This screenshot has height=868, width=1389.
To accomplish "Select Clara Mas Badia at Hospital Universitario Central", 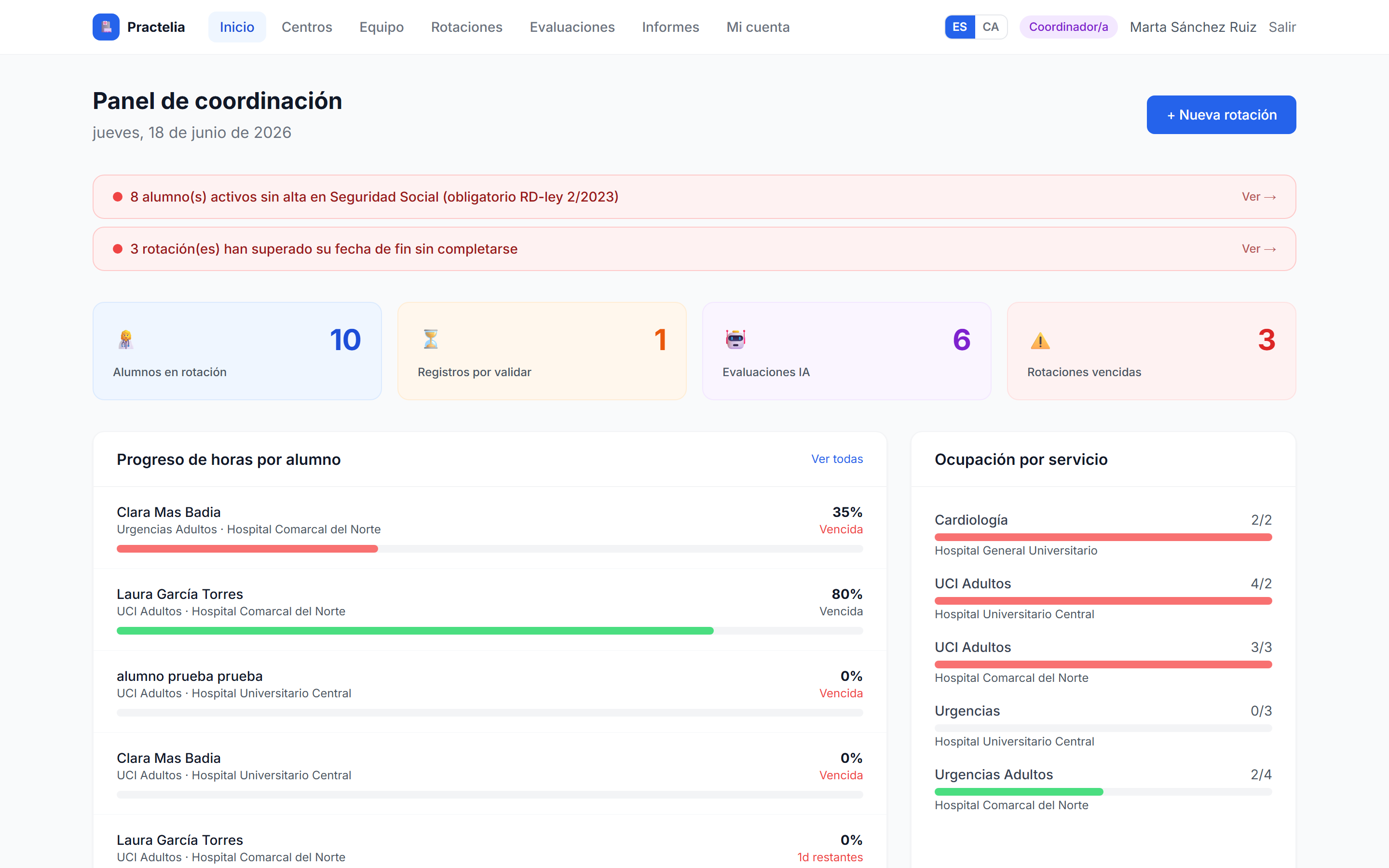I will coord(490,774).
